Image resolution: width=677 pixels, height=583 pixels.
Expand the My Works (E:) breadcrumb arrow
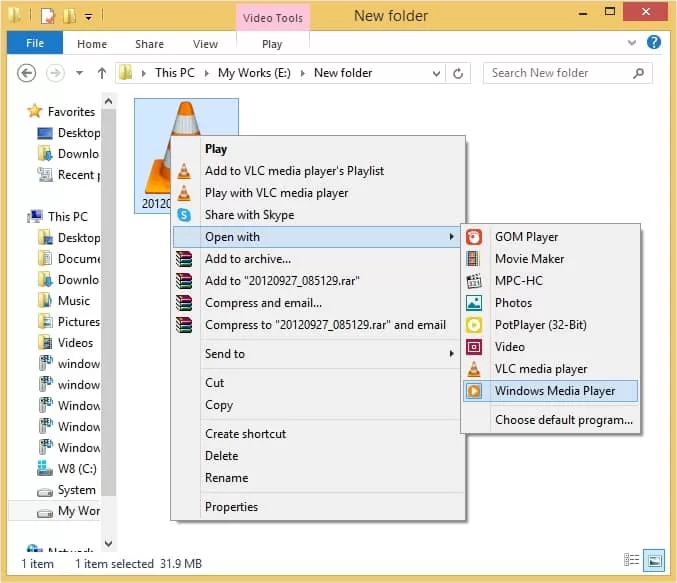tap(303, 73)
